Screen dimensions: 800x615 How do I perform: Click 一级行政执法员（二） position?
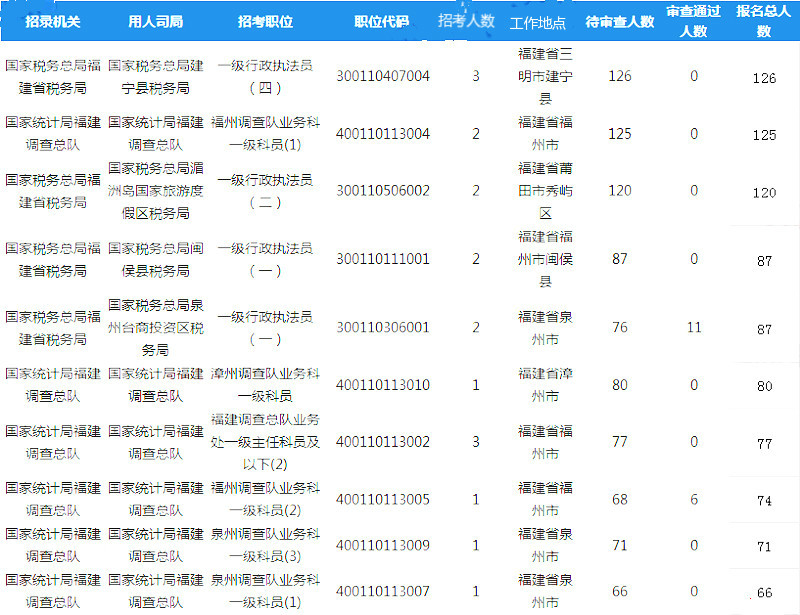(x=265, y=191)
